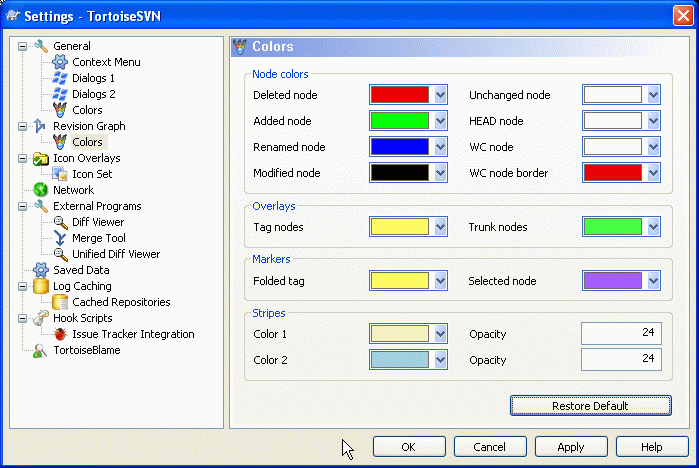
Task: Select TortoiseBlame in the settings tree
Action: pyautogui.click(x=87, y=350)
